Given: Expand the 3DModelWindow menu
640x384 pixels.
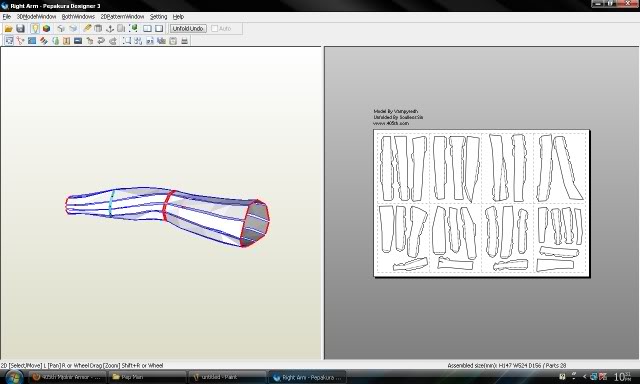Looking at the screenshot, I should point(36,17).
